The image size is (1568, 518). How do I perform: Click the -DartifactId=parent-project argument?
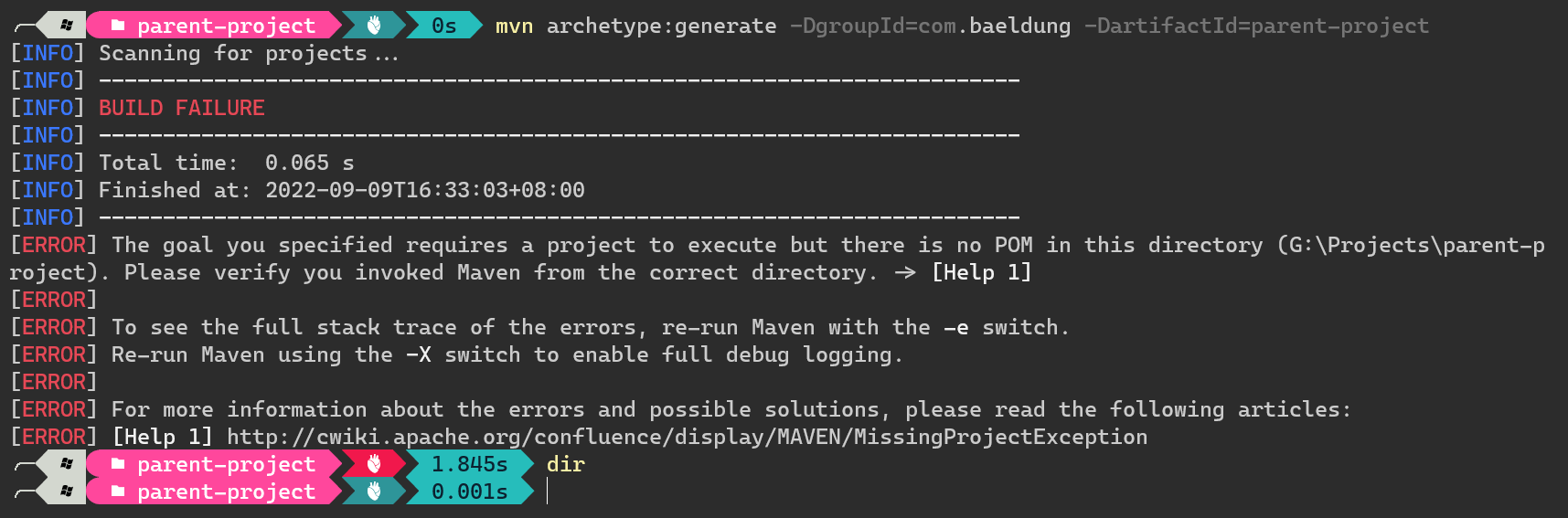pos(1256,26)
